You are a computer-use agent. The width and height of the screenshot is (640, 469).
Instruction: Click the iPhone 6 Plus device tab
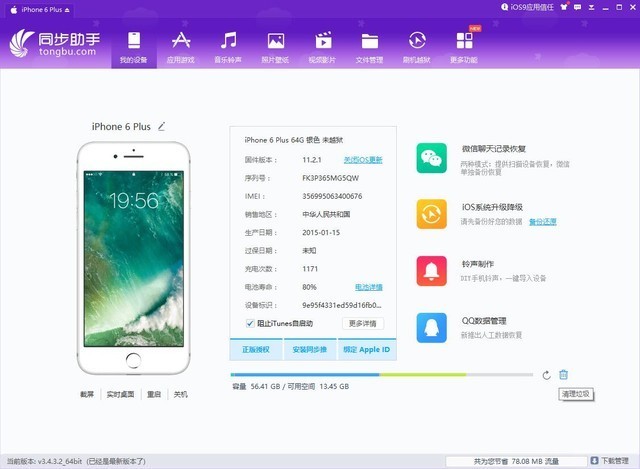tap(38, 9)
